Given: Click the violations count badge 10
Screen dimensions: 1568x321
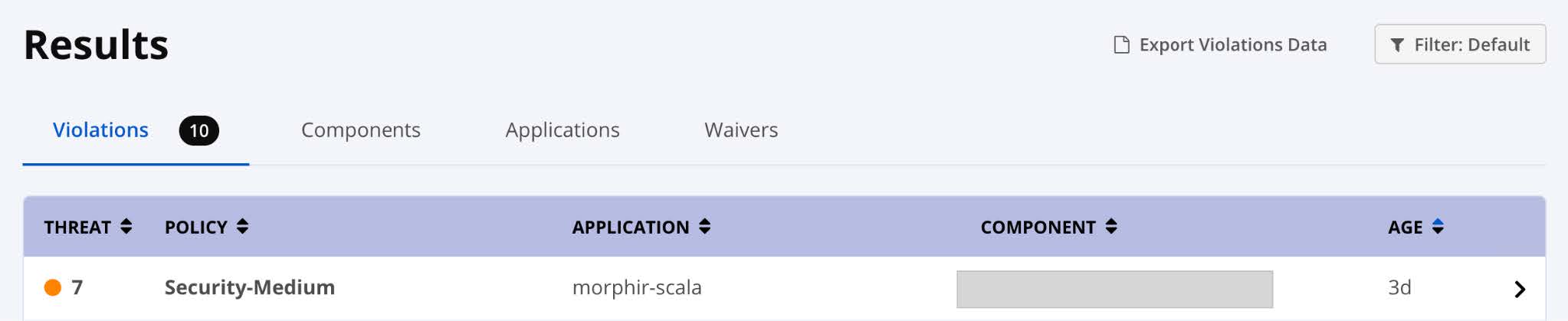Looking at the screenshot, I should click(198, 131).
